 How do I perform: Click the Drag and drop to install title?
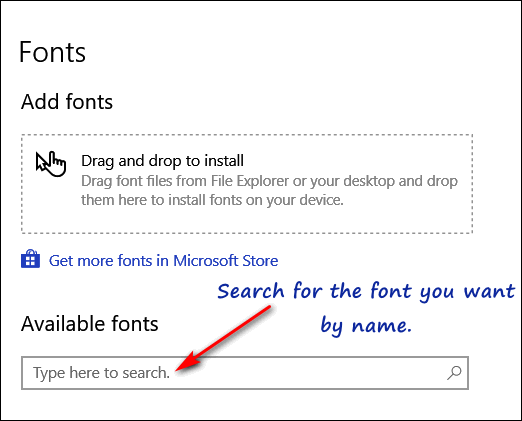(162, 161)
